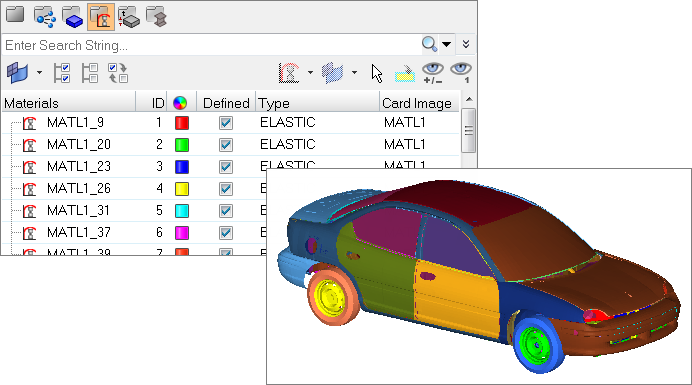Viewport: 692px width, 385px height.
Task: Click the Select None tree icon
Action: tap(90, 73)
